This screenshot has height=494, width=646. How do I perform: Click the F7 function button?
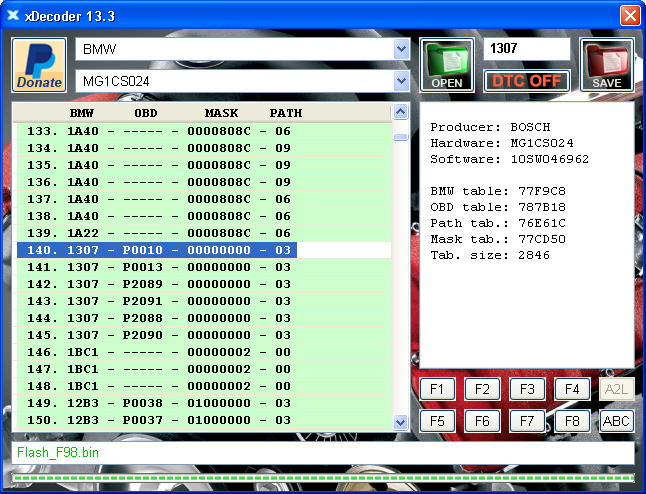pyautogui.click(x=527, y=421)
